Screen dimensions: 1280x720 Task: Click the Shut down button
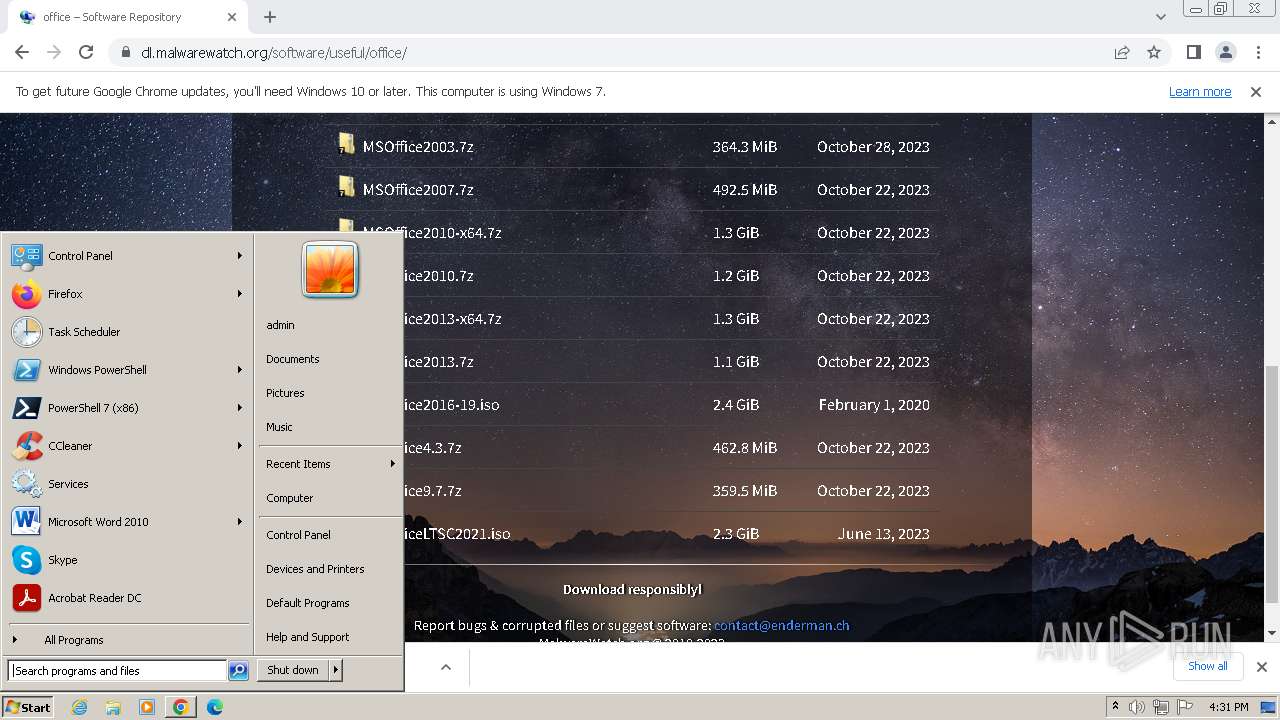click(293, 670)
